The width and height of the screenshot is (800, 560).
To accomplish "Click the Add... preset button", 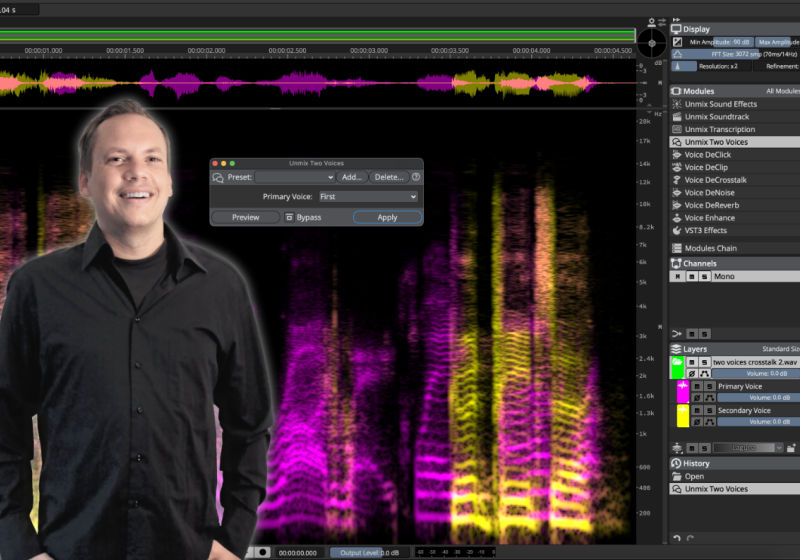I will (352, 177).
